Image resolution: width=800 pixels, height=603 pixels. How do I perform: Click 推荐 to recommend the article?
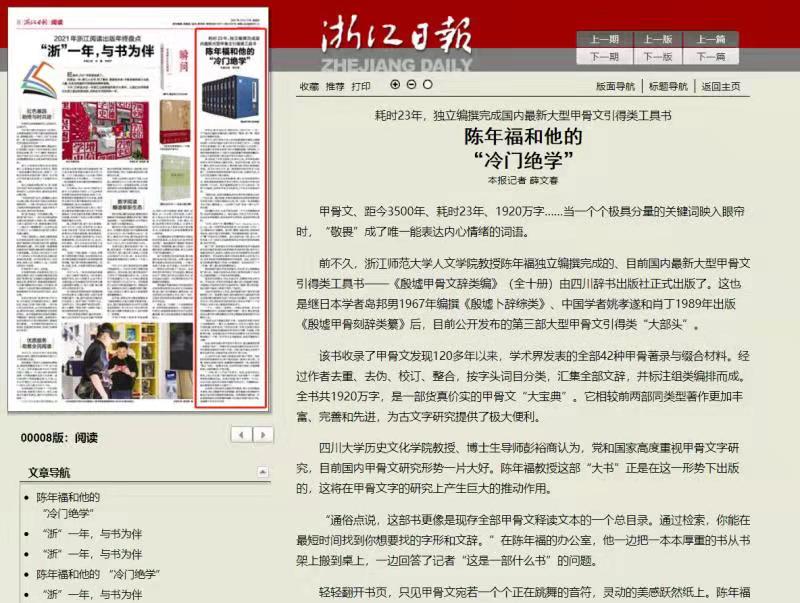335,86
